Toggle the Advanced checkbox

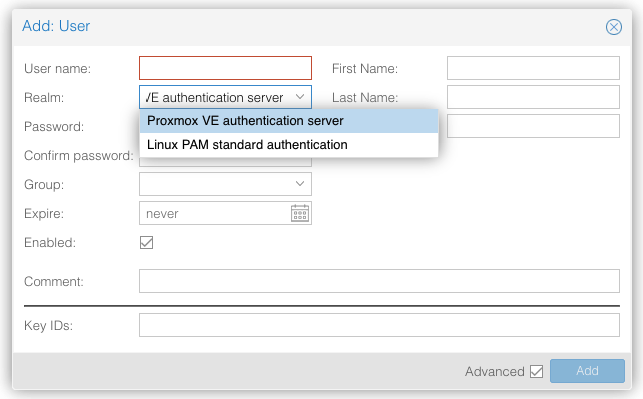click(x=536, y=372)
